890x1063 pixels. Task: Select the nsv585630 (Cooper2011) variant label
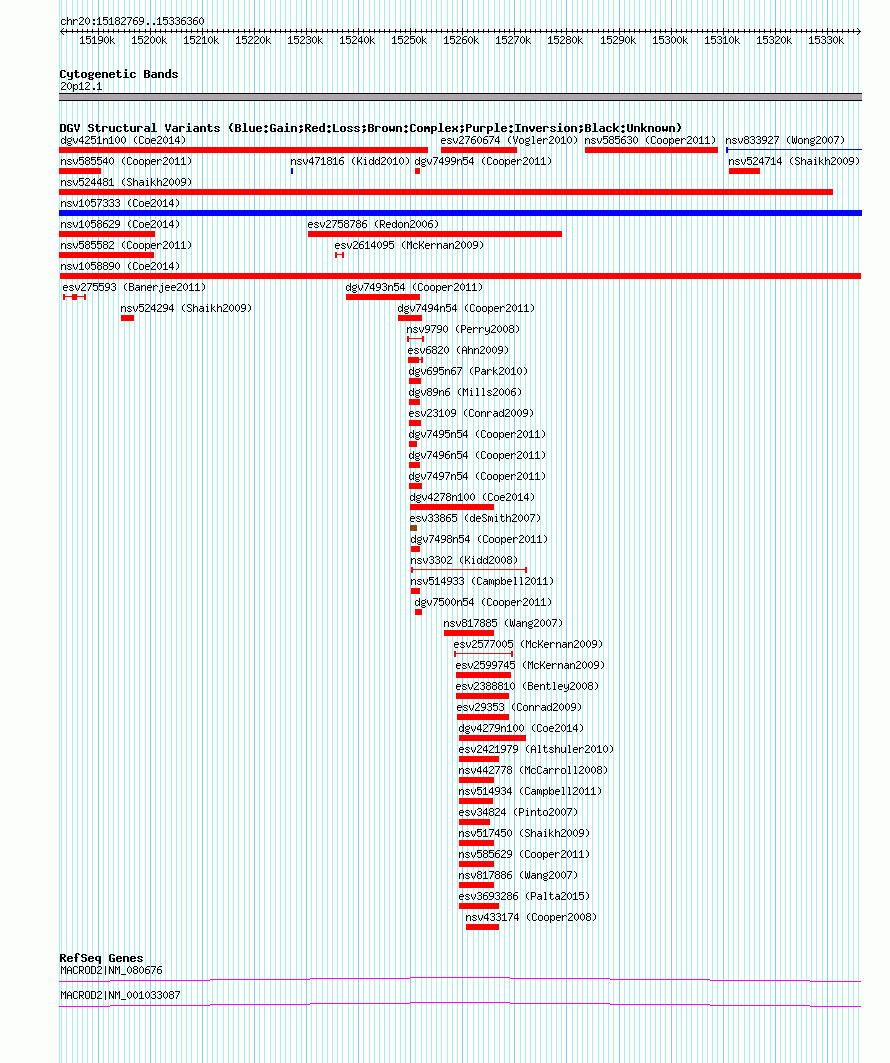650,140
